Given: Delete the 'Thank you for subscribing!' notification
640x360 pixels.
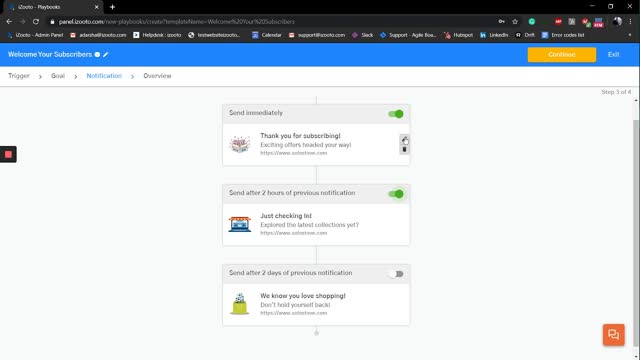Looking at the screenshot, I should click(404, 149).
